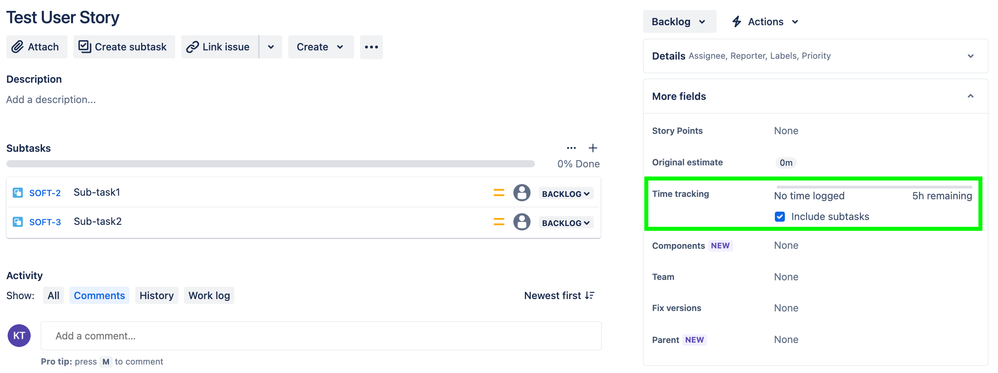Edit the Fix versions None value
Screen dimensions: 998x373
(786, 307)
